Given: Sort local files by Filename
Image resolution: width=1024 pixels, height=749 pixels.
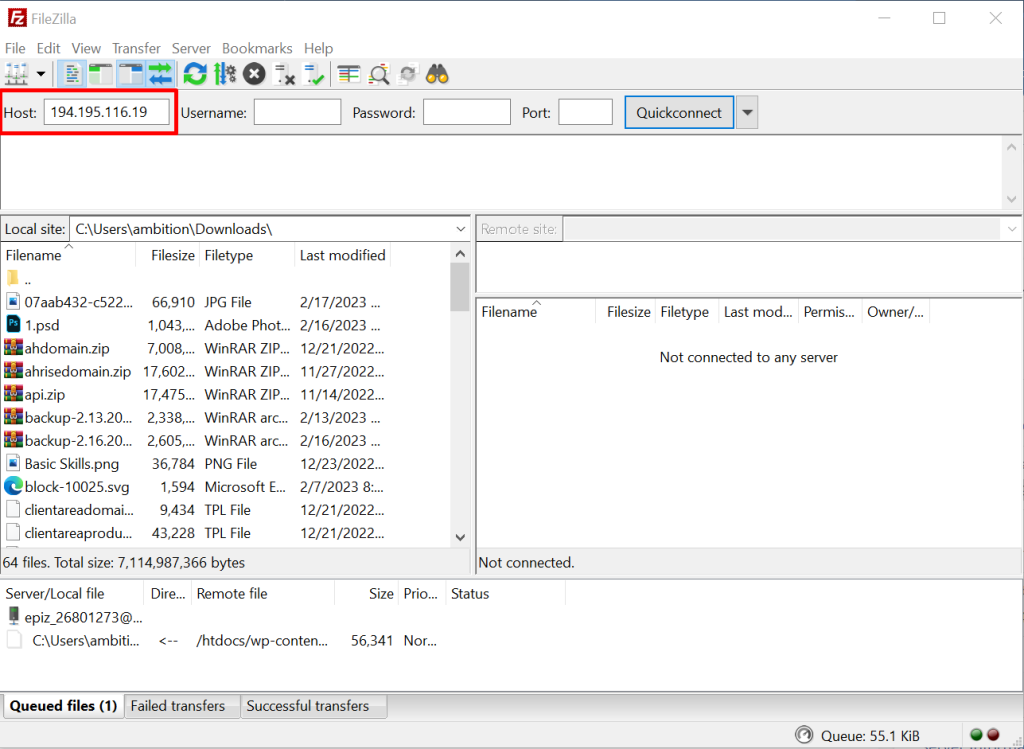Looking at the screenshot, I should click(x=69, y=255).
